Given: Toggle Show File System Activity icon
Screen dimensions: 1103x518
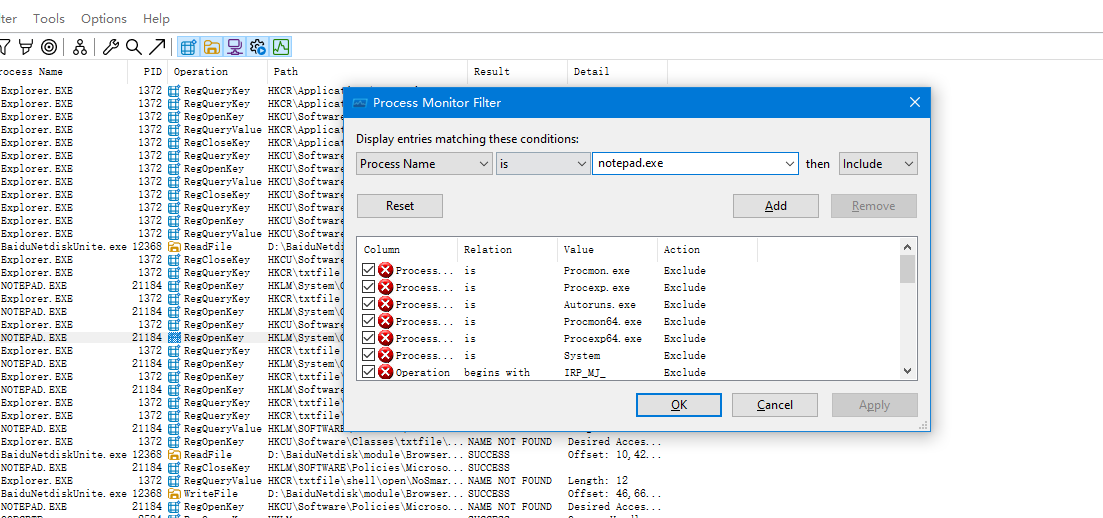Looking at the screenshot, I should coord(211,47).
